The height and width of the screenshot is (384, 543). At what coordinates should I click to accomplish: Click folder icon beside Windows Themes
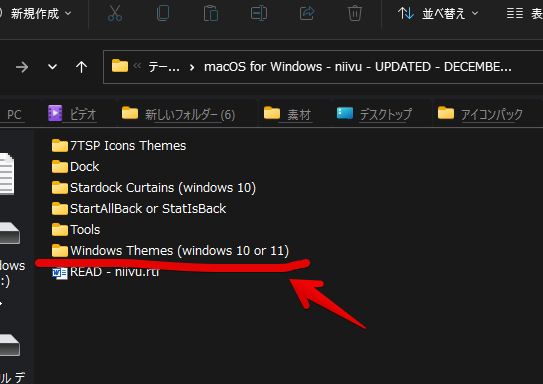[x=60, y=250]
